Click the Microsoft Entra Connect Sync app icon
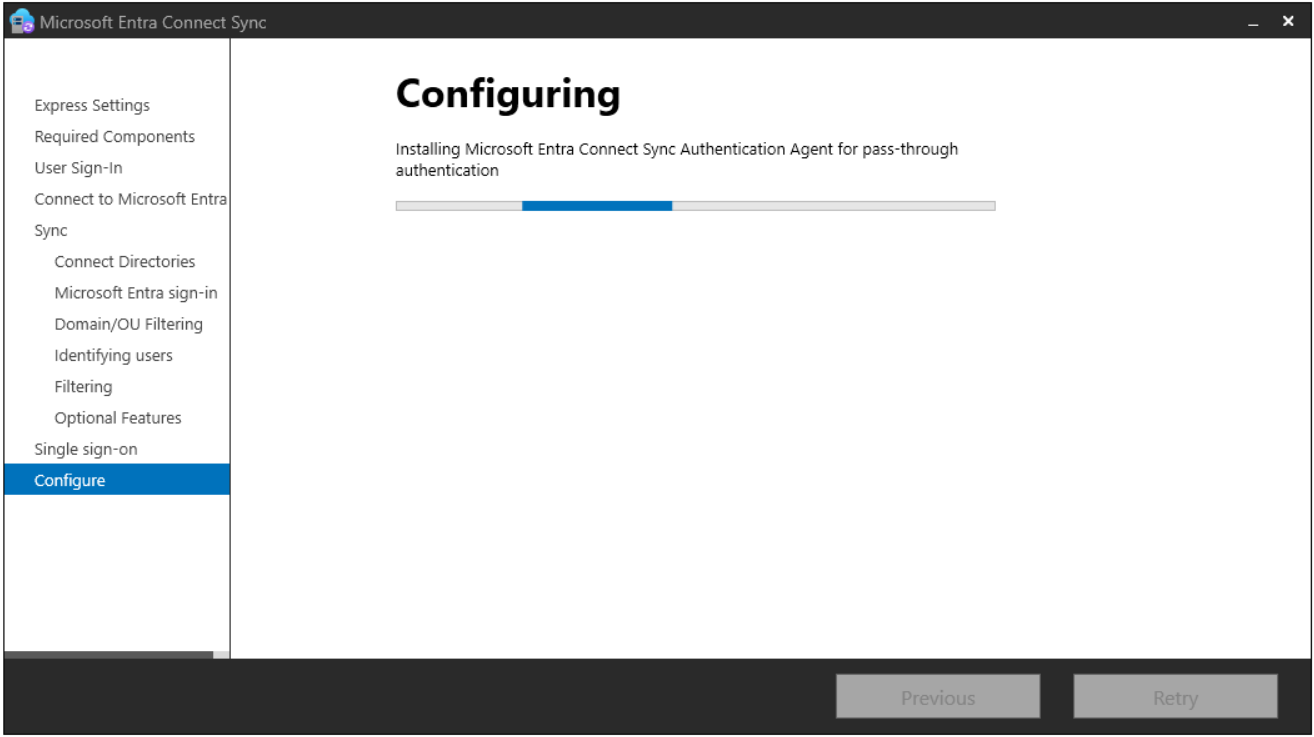This screenshot has width=1314, height=737. pos(22,21)
